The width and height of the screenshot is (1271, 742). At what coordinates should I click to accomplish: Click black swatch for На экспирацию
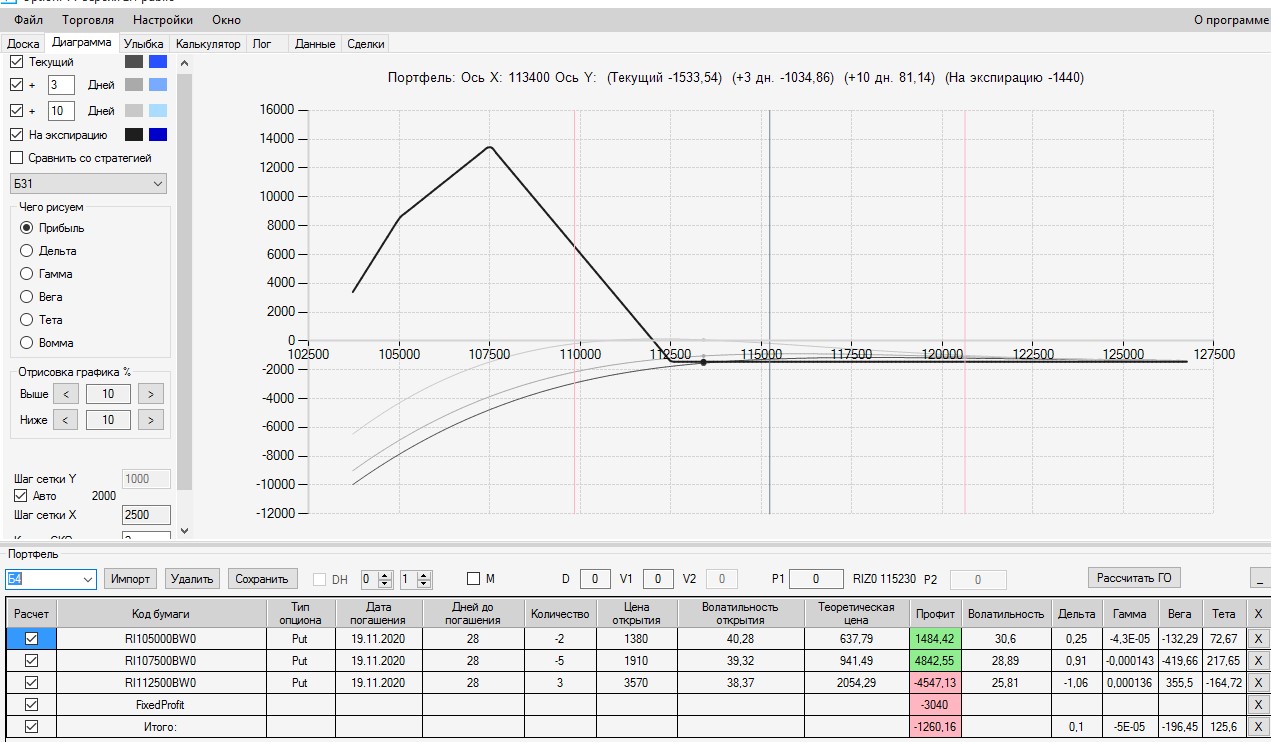click(134, 135)
